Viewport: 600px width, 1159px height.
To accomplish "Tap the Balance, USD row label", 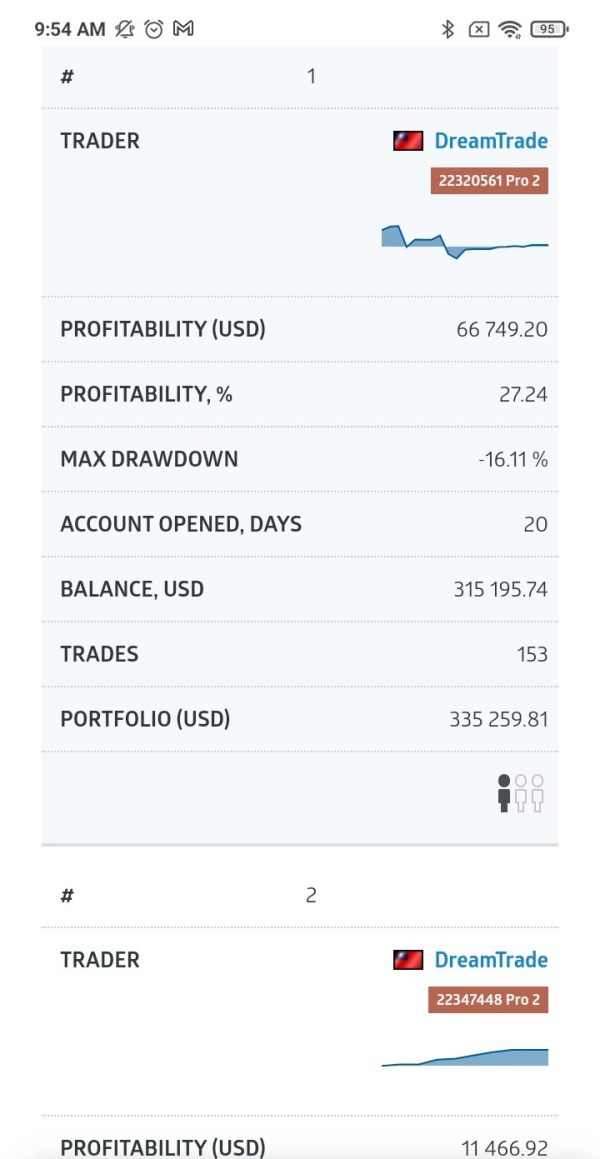I will [132, 589].
